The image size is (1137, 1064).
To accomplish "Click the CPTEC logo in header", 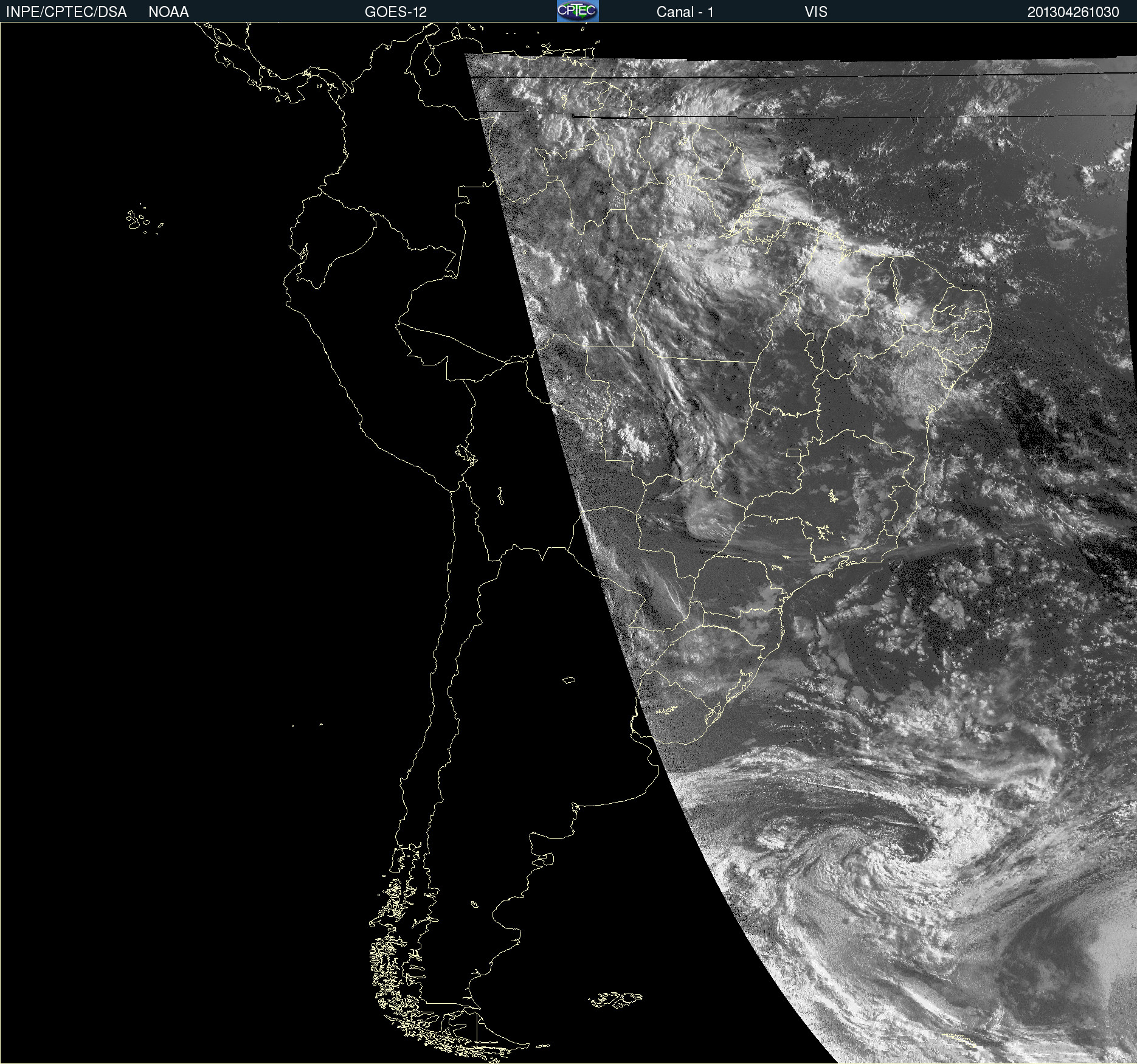I will (578, 11).
